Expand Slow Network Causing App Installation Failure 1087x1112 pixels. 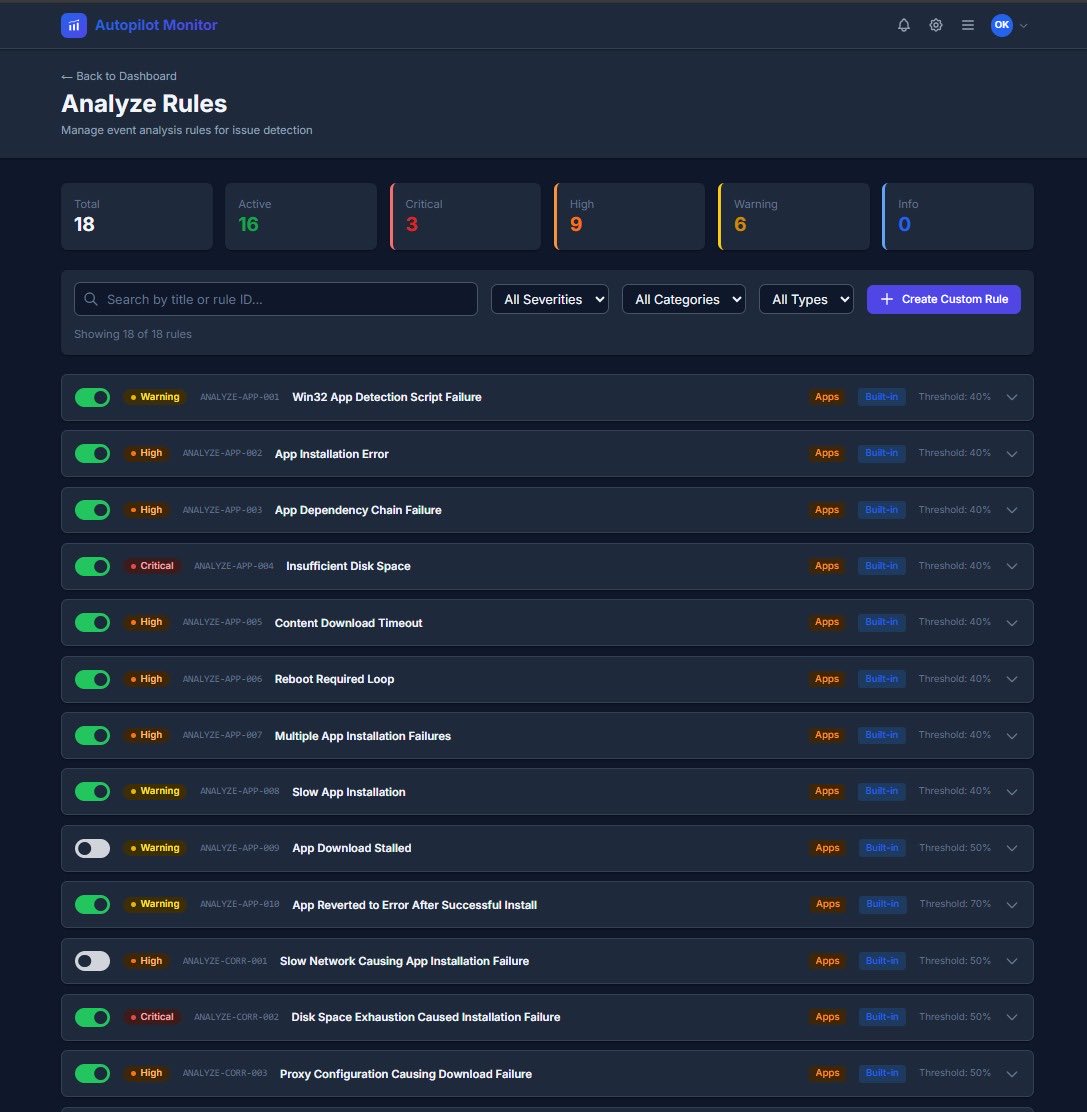1012,961
